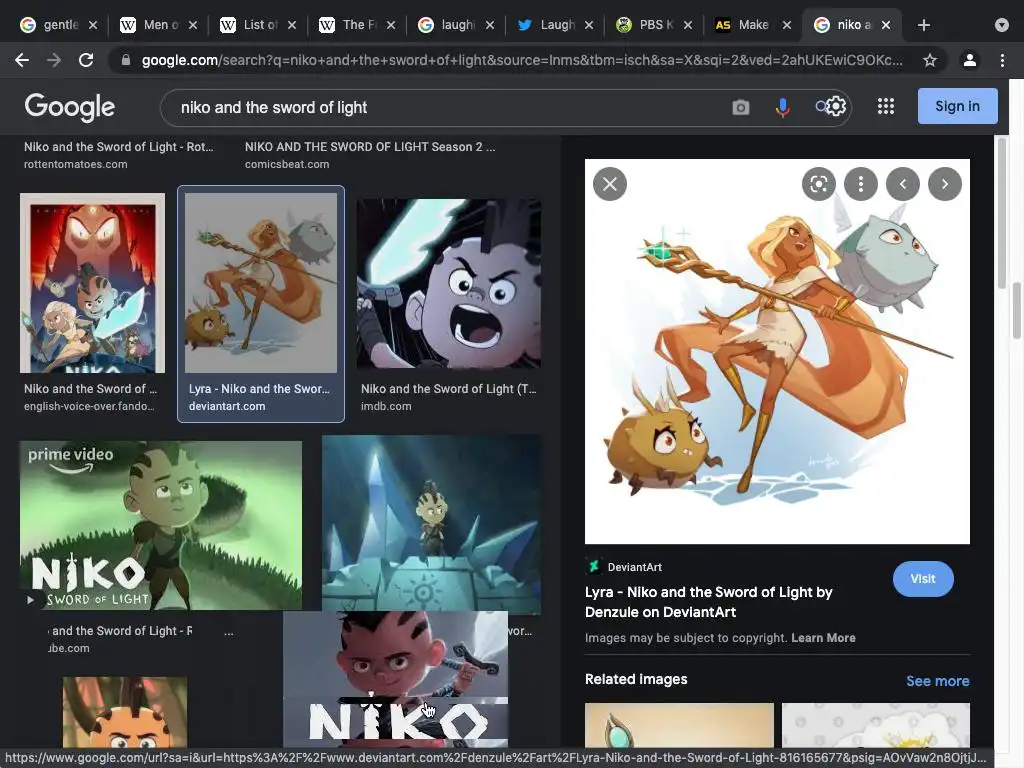View site security lock information
The width and height of the screenshot is (1024, 768).
126,60
